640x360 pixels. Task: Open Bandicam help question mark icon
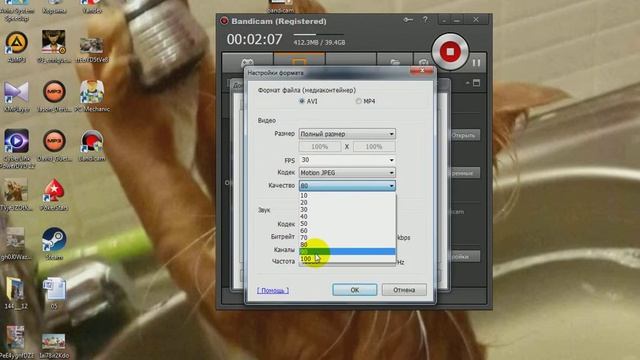[425, 20]
